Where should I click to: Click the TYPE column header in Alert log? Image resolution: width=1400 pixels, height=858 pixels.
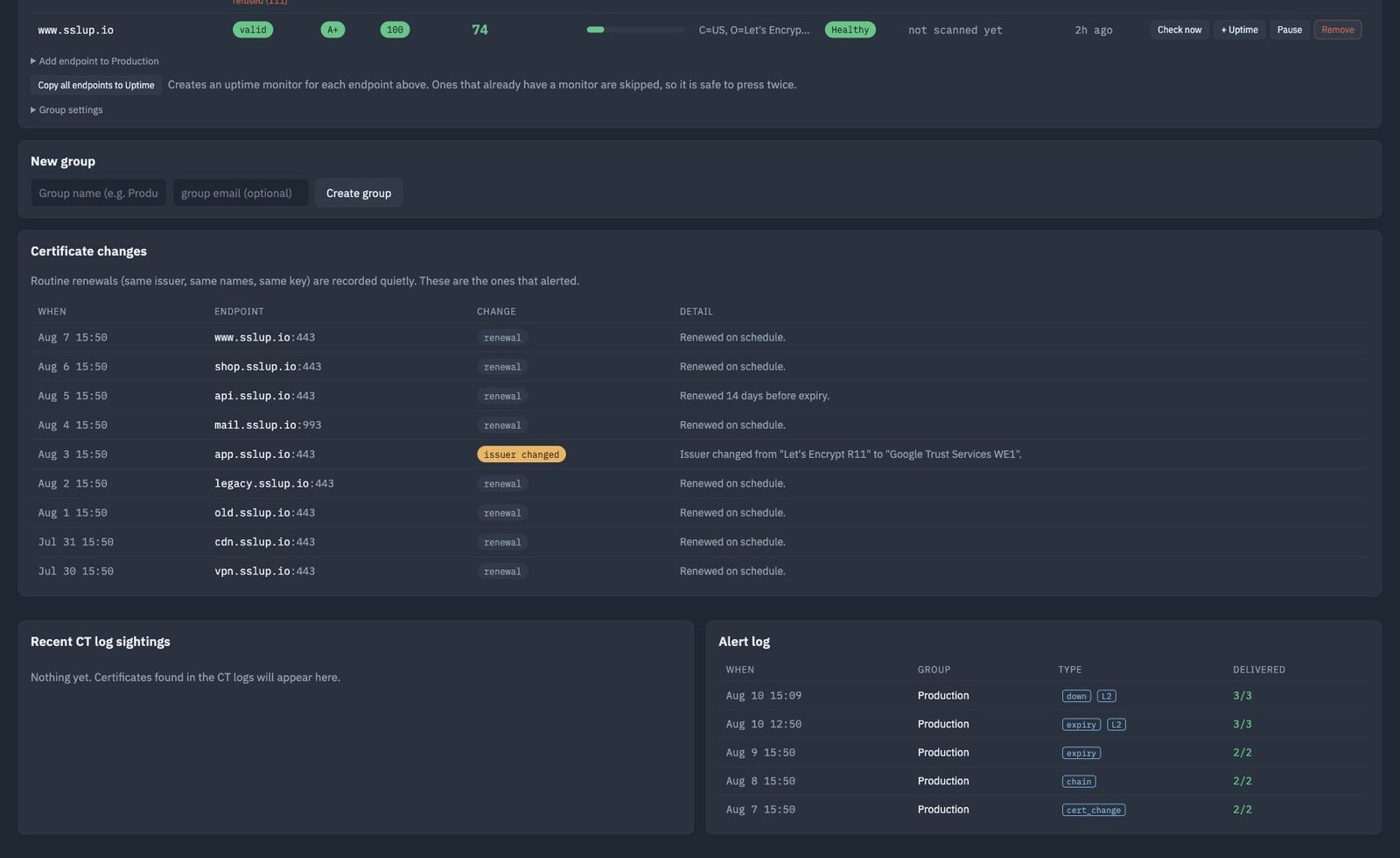1069,670
